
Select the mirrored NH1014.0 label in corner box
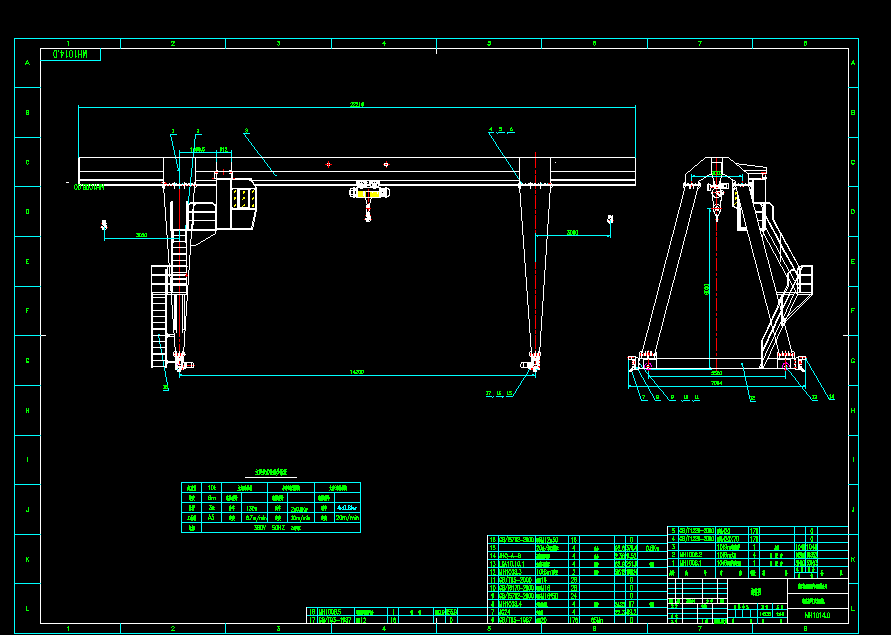(70, 55)
